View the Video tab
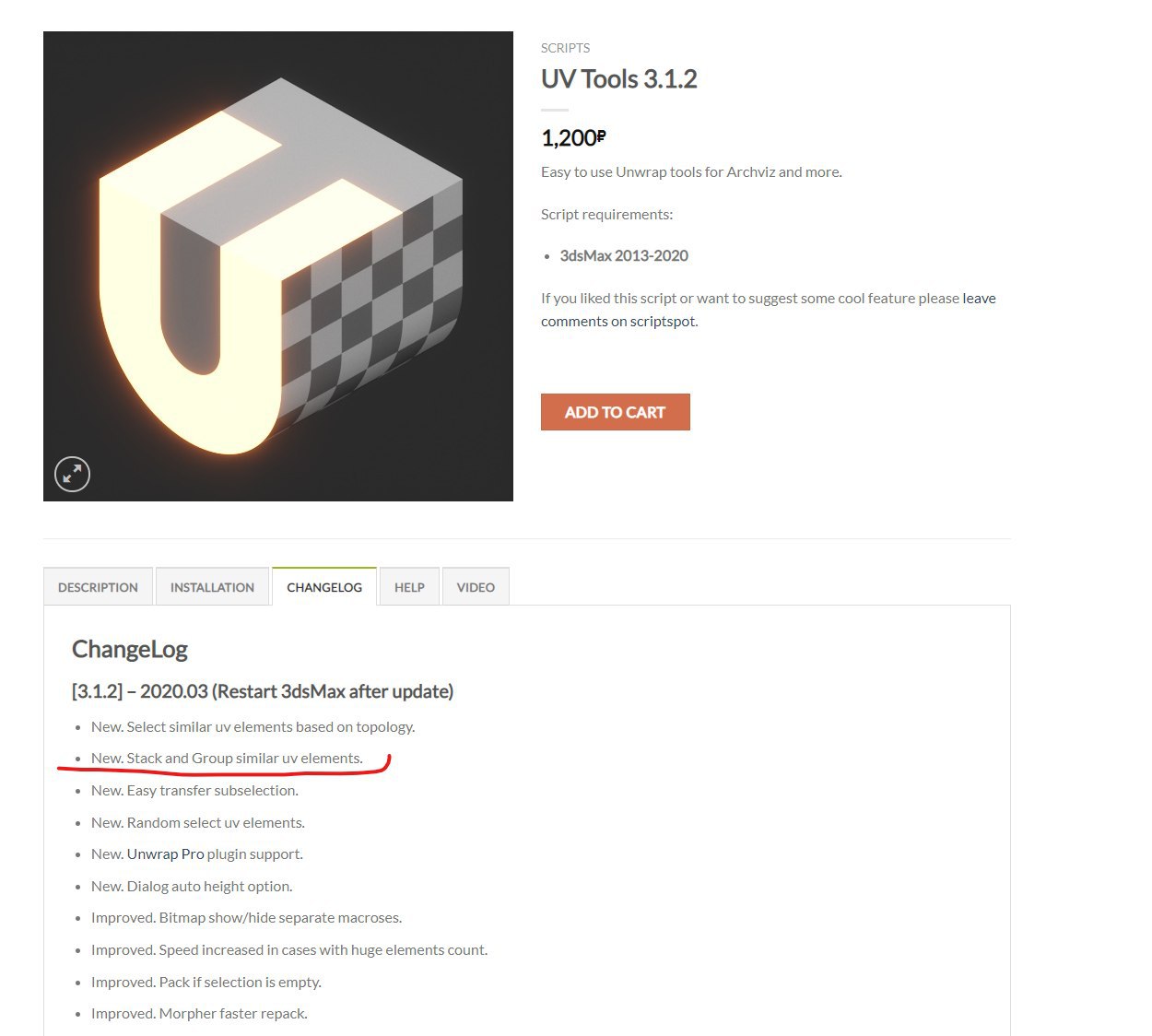 coord(476,587)
